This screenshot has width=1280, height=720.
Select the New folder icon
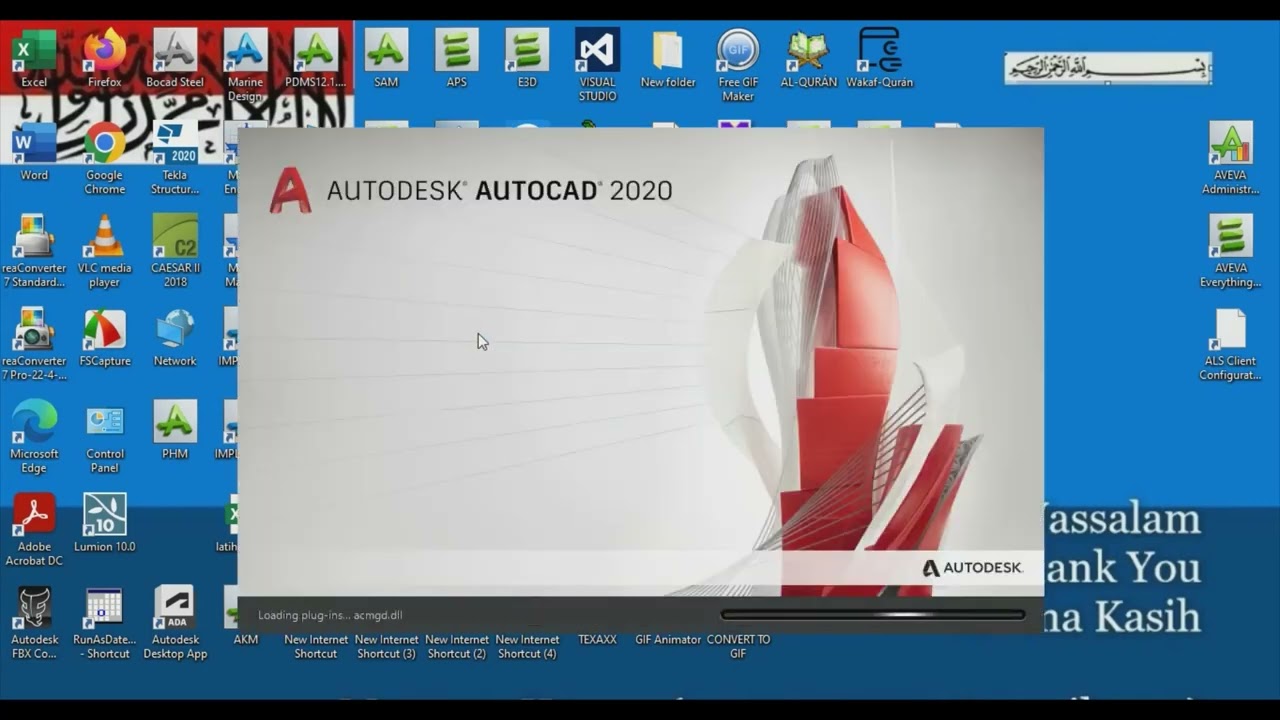(x=668, y=58)
